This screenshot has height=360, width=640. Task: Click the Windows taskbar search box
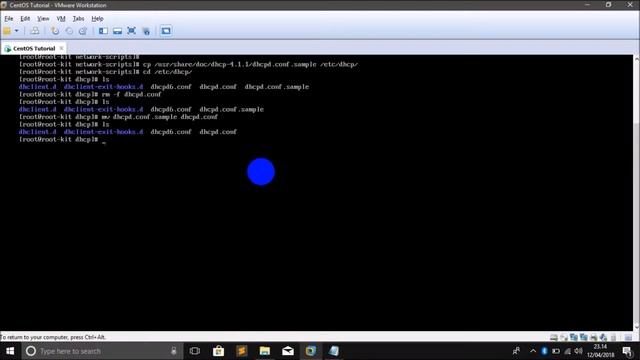click(x=101, y=351)
